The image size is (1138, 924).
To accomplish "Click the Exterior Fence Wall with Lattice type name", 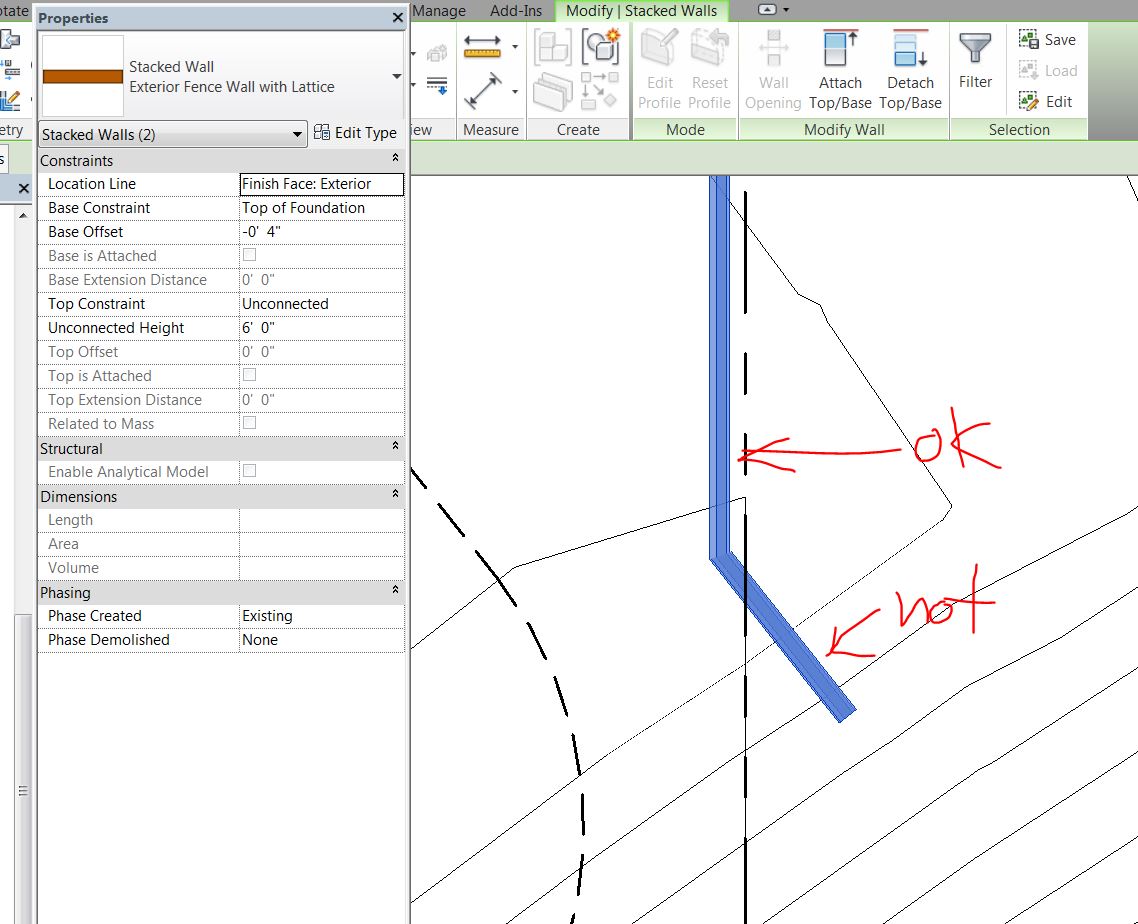I will (x=232, y=87).
